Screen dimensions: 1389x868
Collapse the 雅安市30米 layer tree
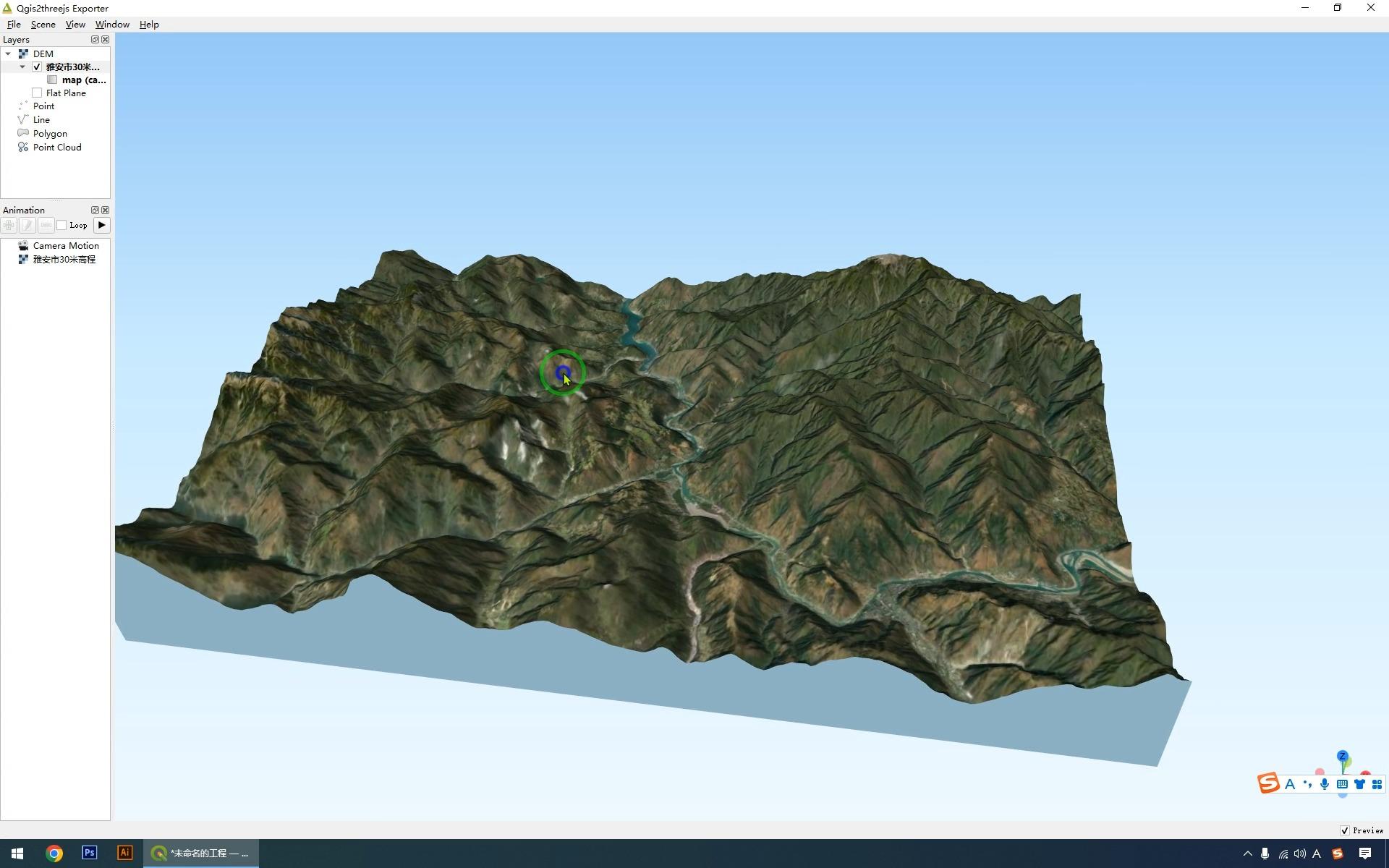[x=22, y=67]
